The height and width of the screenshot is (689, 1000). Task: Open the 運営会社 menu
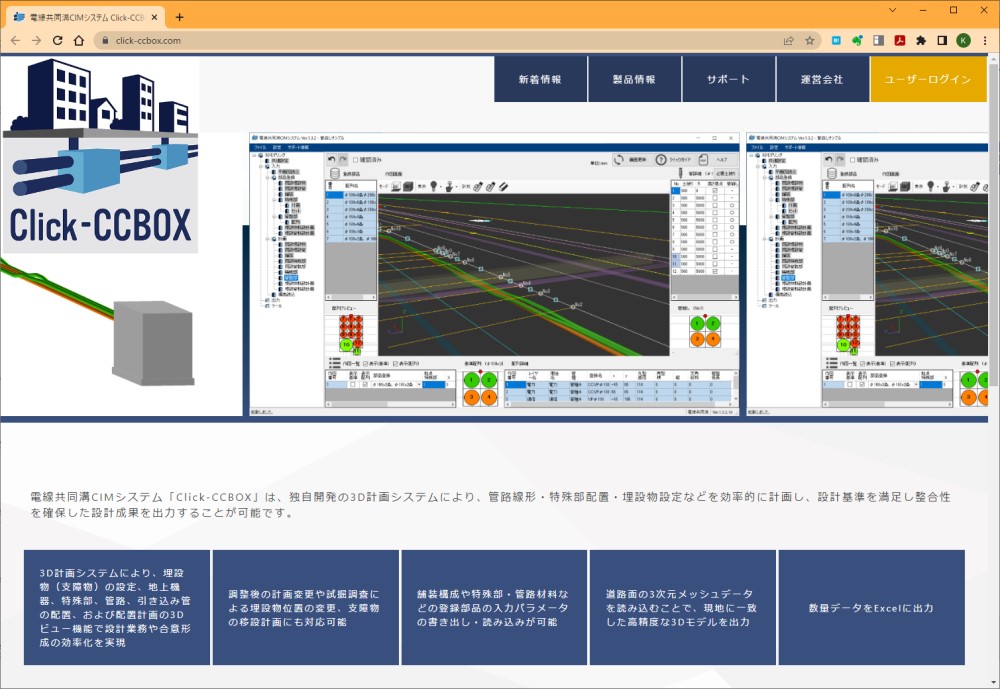coord(821,79)
